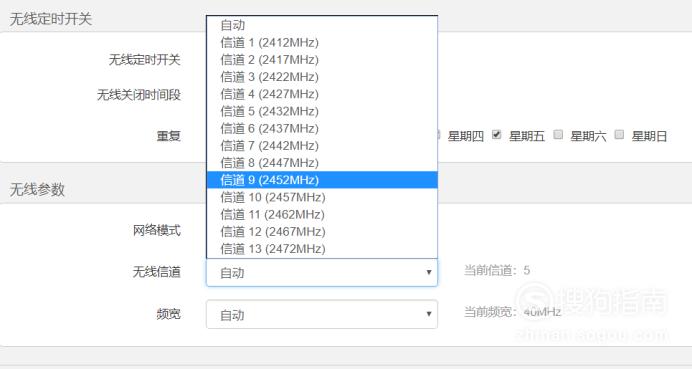Pick 信道 12 (2467MHz) channel
This screenshot has width=692, height=369.
322,231
